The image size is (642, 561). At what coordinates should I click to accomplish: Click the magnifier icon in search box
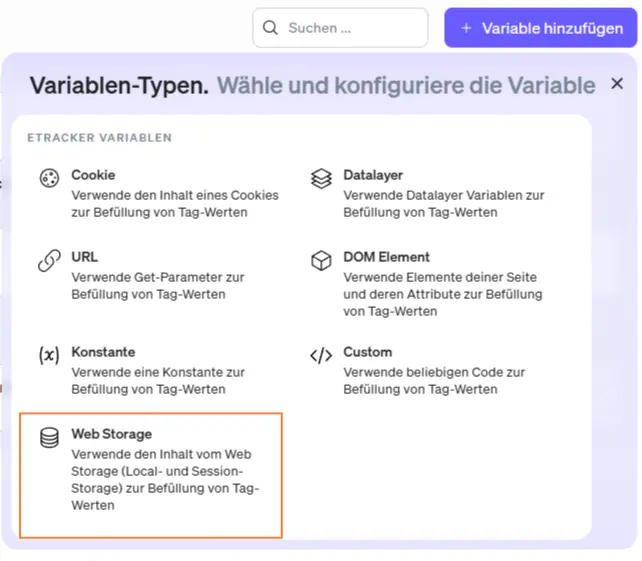pyautogui.click(x=270, y=28)
